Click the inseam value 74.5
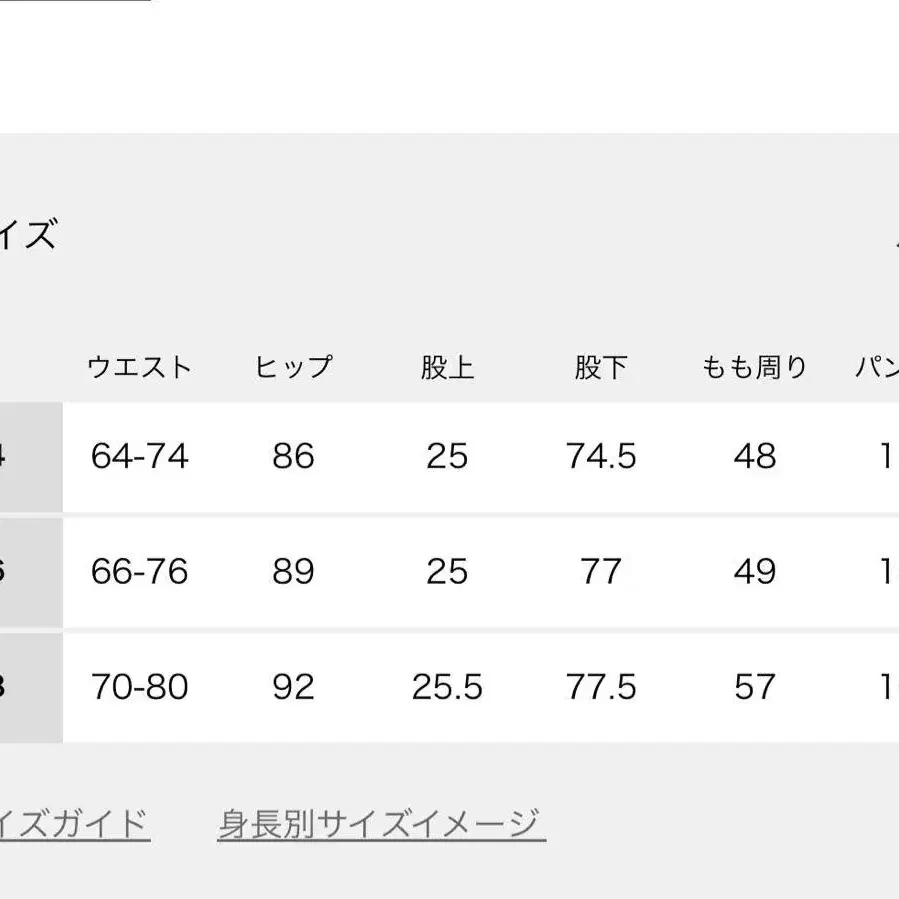The height and width of the screenshot is (899, 899). pyautogui.click(x=601, y=457)
